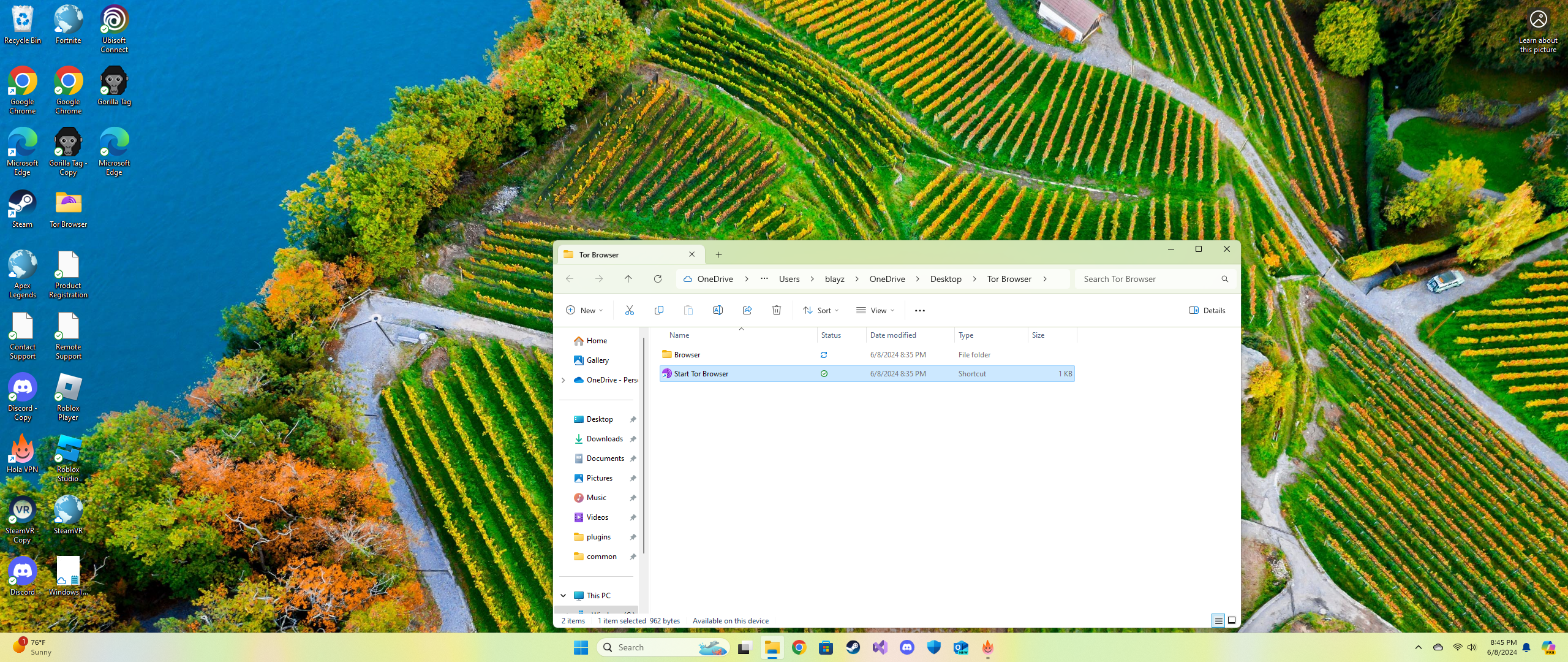Viewport: 1568px width, 662px height.
Task: Click the Share icon in toolbar
Action: (747, 310)
